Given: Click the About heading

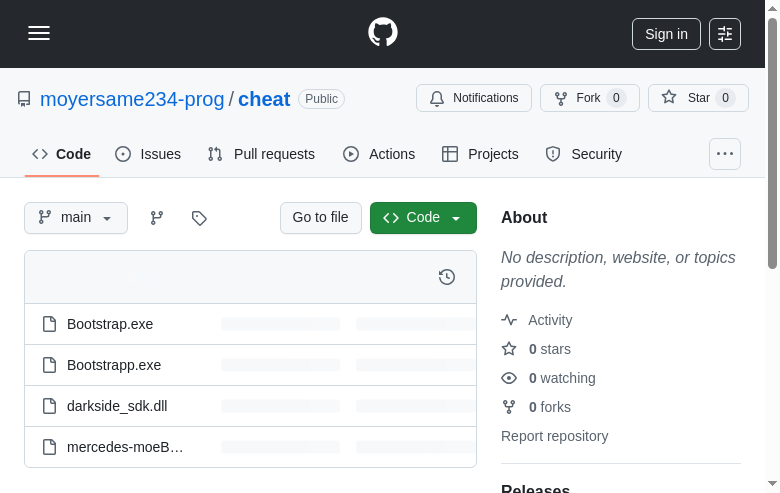Looking at the screenshot, I should (x=524, y=217).
